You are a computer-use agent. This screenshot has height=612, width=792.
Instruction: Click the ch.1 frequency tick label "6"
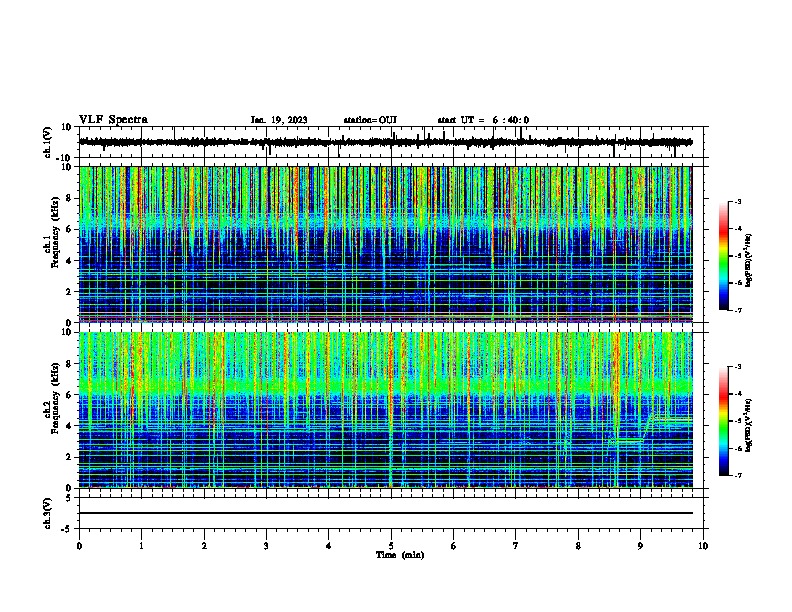coord(70,229)
